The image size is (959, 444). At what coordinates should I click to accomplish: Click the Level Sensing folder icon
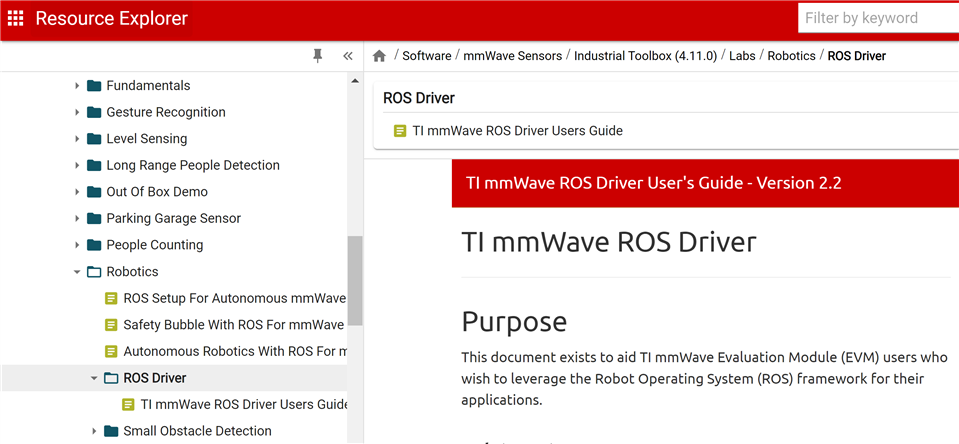94,139
